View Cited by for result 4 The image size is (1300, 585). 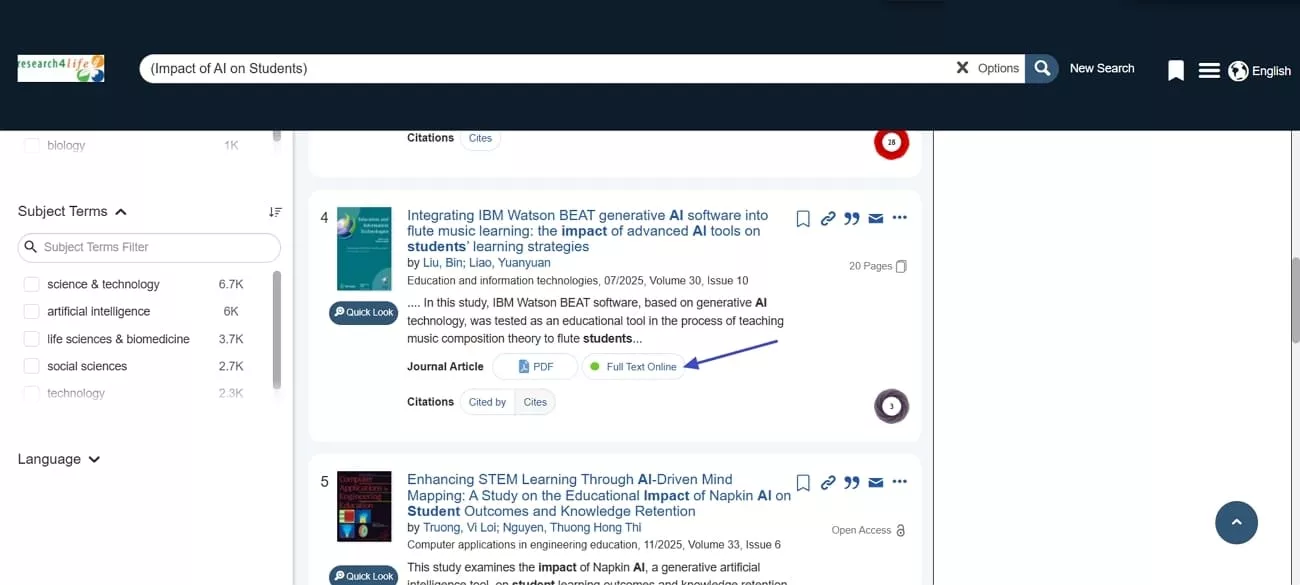point(487,402)
